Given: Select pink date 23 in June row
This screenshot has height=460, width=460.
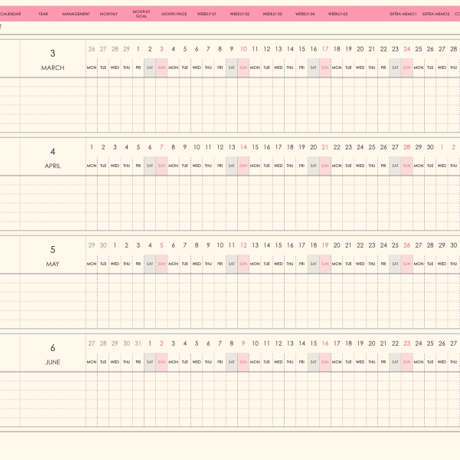Looking at the screenshot, I should [407, 343].
